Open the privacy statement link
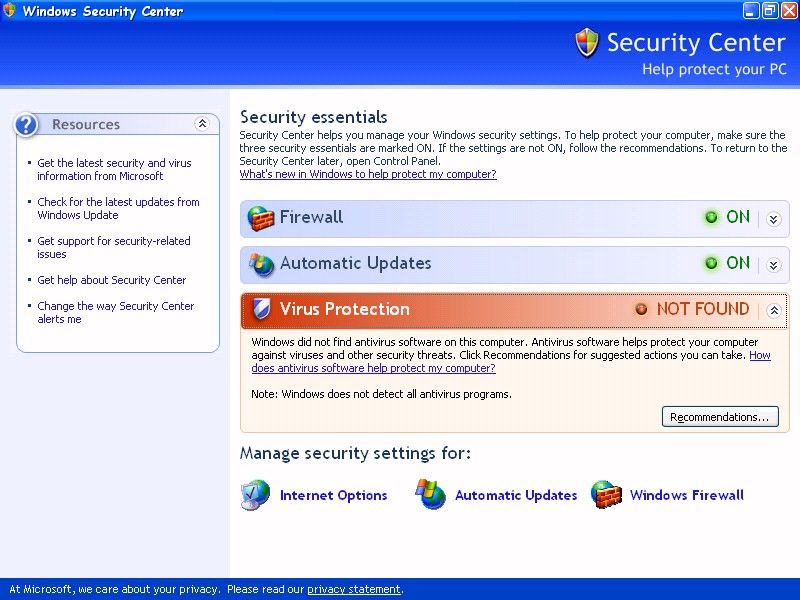 click(354, 589)
